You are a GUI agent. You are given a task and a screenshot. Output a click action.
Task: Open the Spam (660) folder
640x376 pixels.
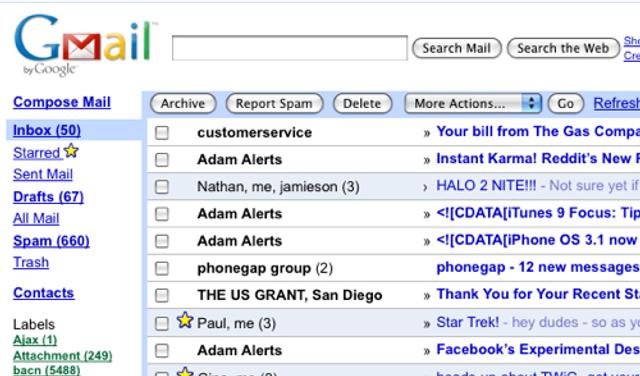pos(51,241)
